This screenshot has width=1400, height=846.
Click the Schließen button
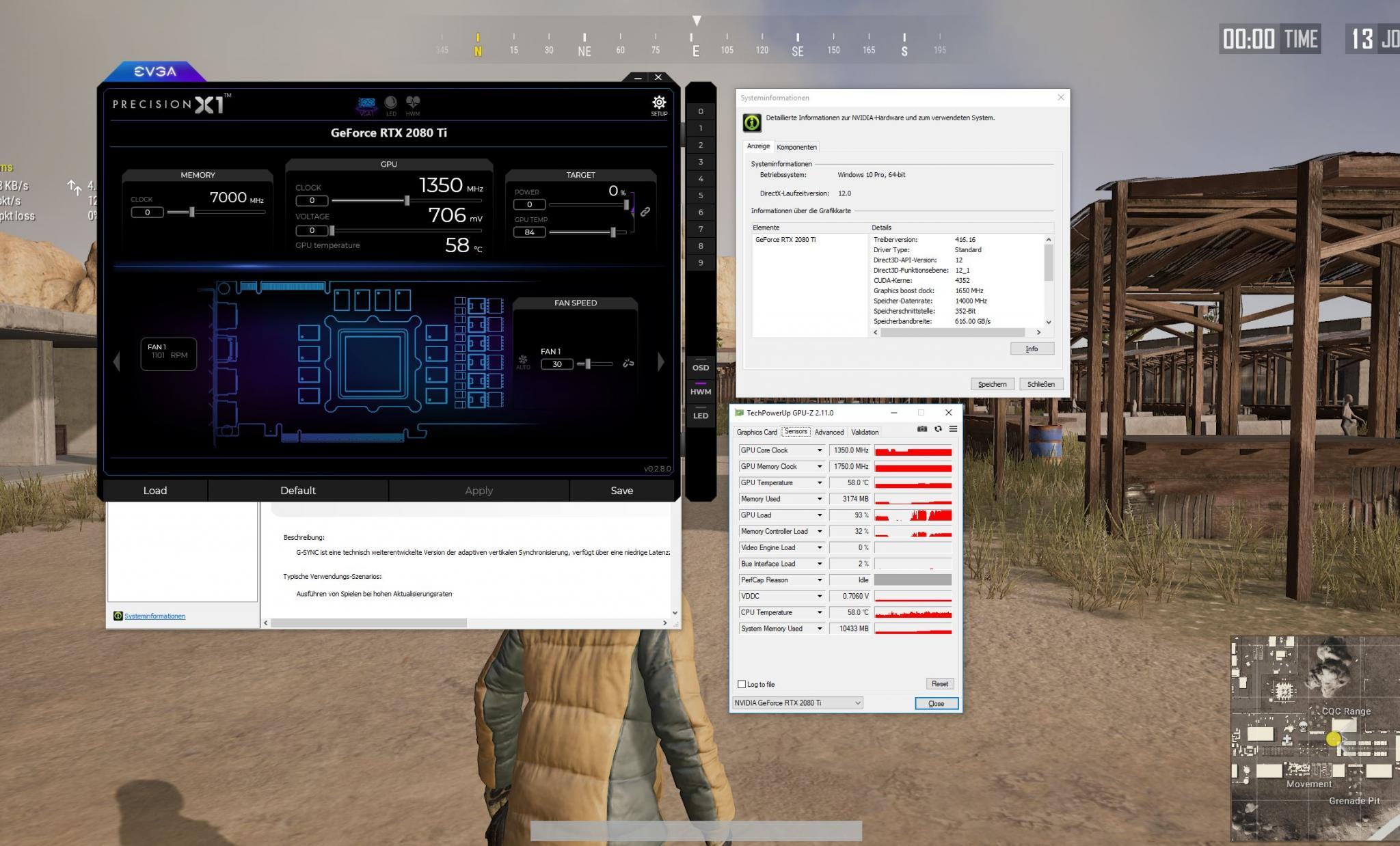1040,384
